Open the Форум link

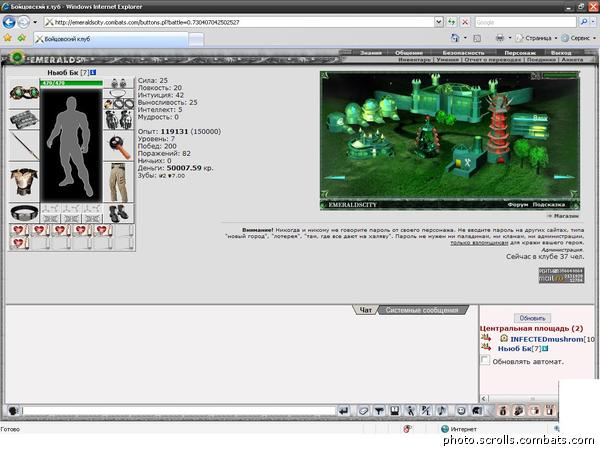(x=518, y=205)
